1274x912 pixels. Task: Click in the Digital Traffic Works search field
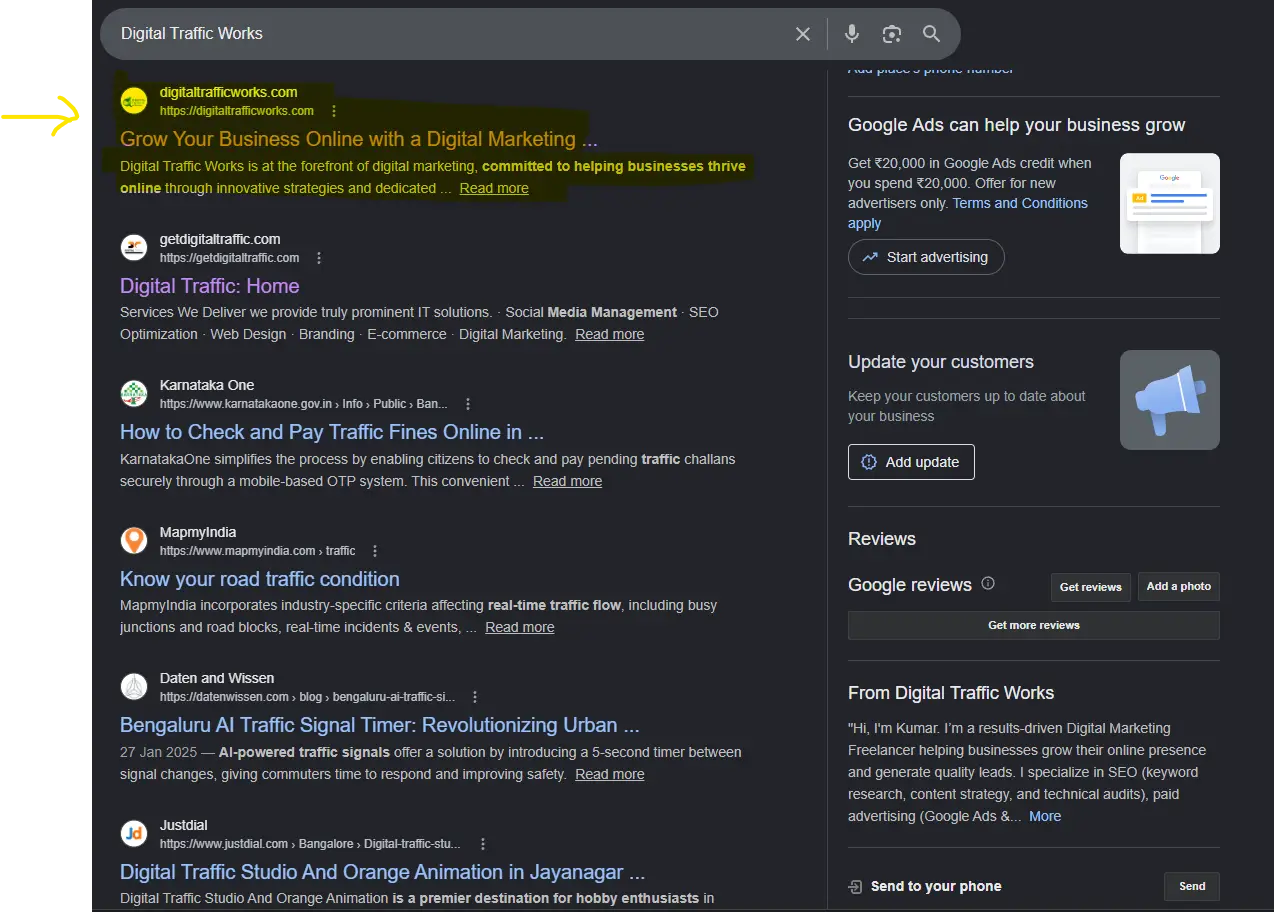point(450,34)
